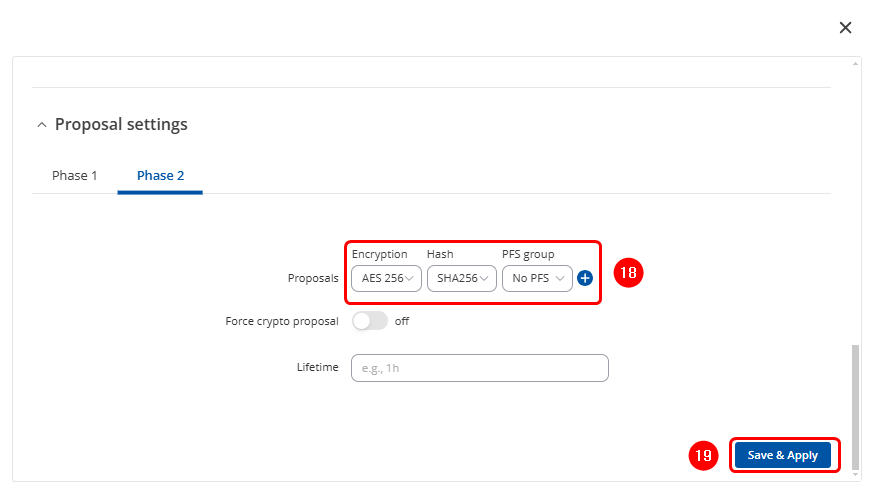Open the PFS group dropdown
Screen dimensions: 869x494
[538, 278]
